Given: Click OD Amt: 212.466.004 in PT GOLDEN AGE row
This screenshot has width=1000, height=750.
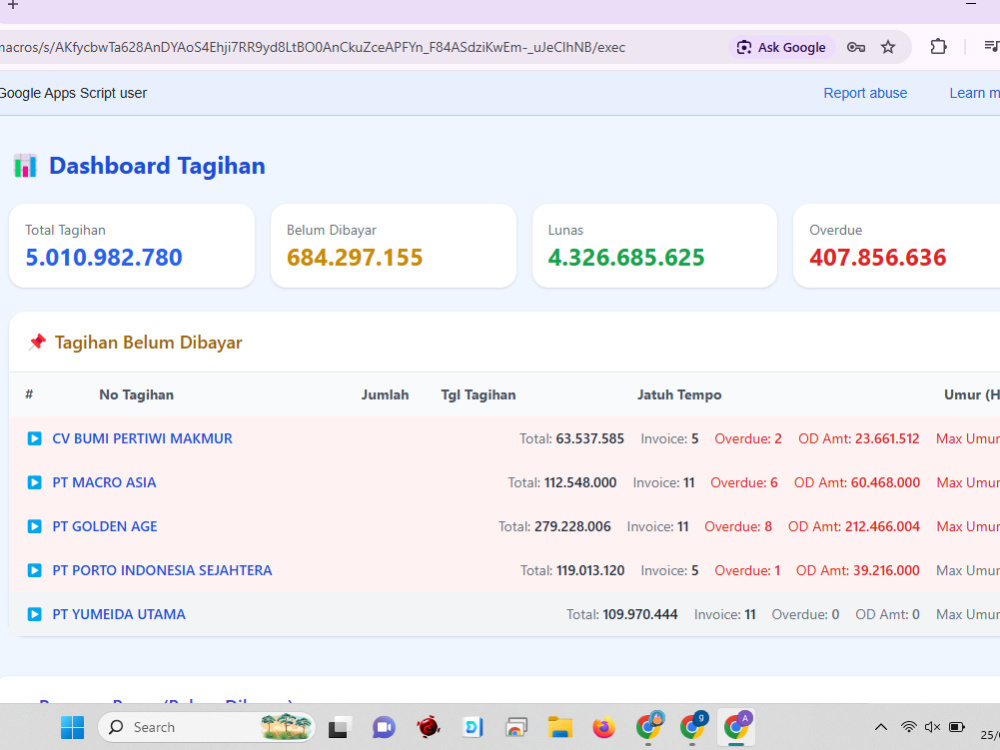Looking at the screenshot, I should click(x=854, y=527).
